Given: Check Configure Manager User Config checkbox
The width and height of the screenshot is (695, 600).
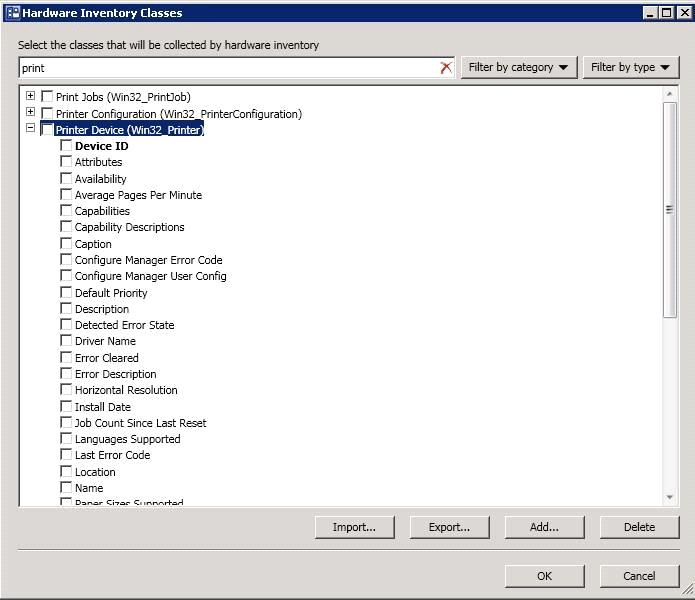Looking at the screenshot, I should [66, 275].
